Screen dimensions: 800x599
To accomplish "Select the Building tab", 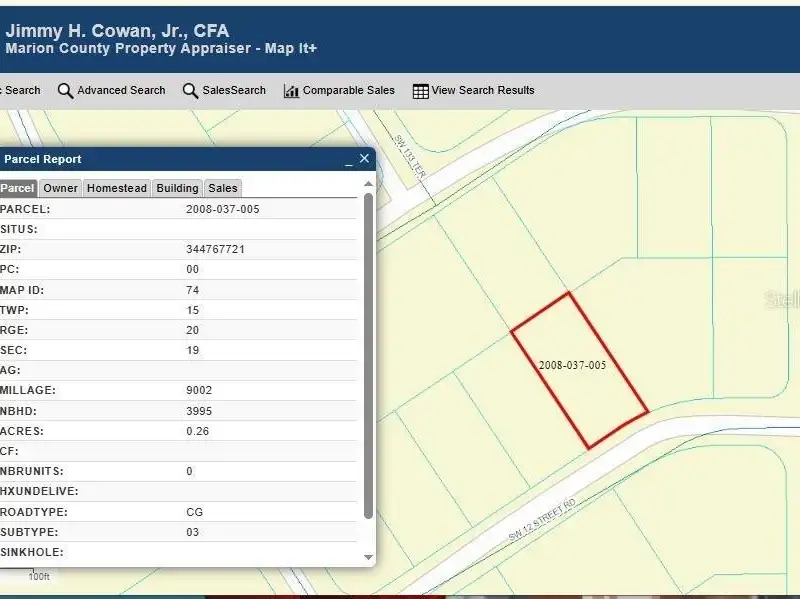I will [177, 188].
